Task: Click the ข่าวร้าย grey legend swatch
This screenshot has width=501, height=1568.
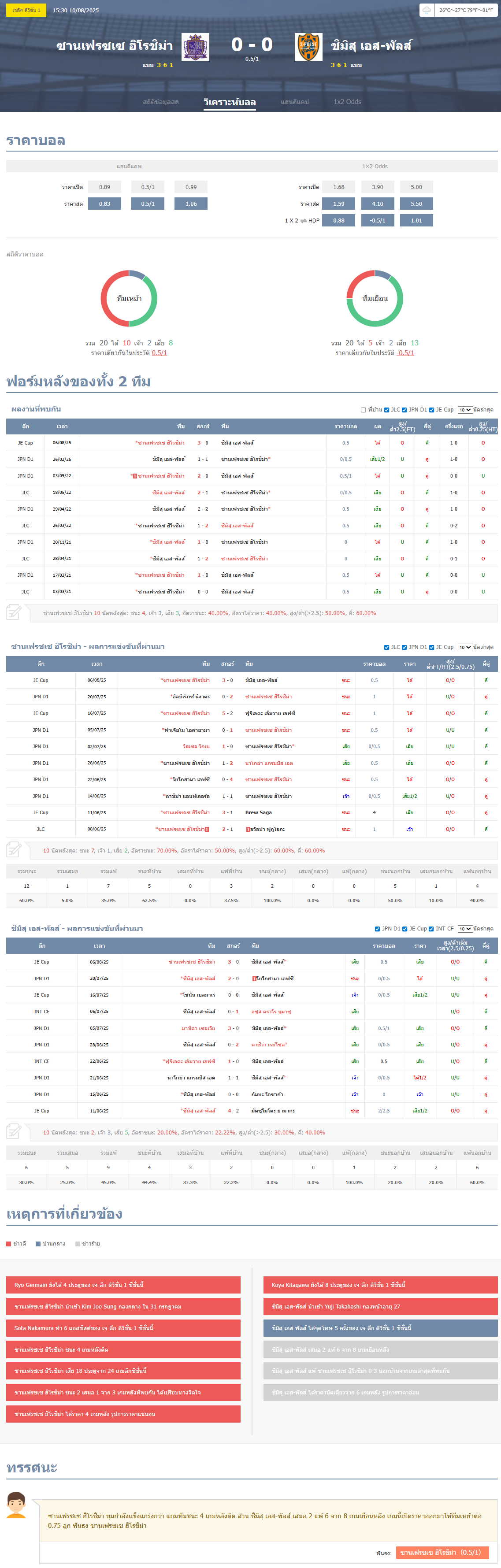Action: 77,1244
